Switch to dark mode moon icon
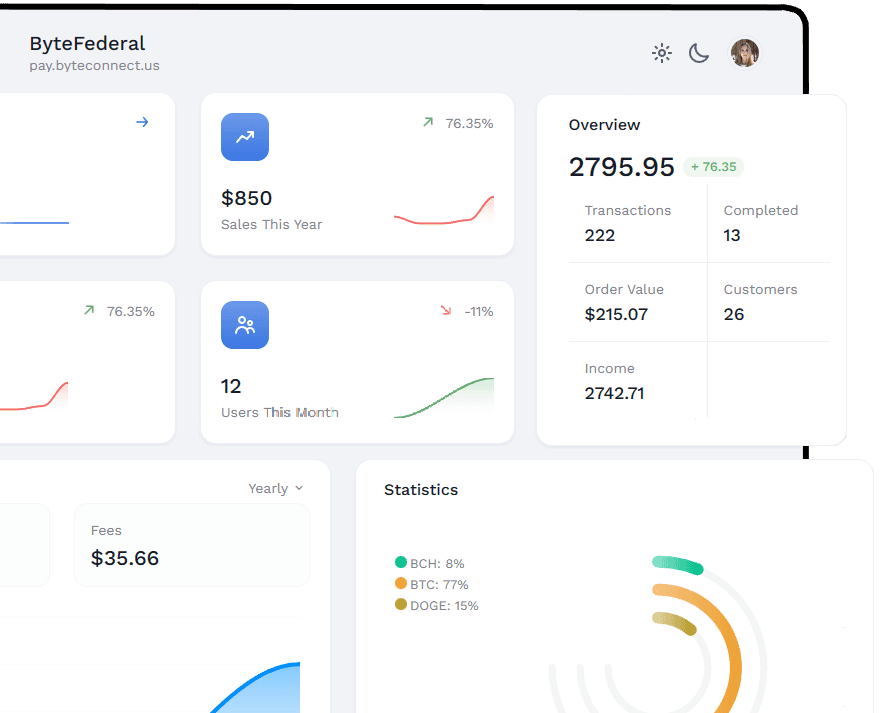This screenshot has width=883, height=713. point(699,54)
